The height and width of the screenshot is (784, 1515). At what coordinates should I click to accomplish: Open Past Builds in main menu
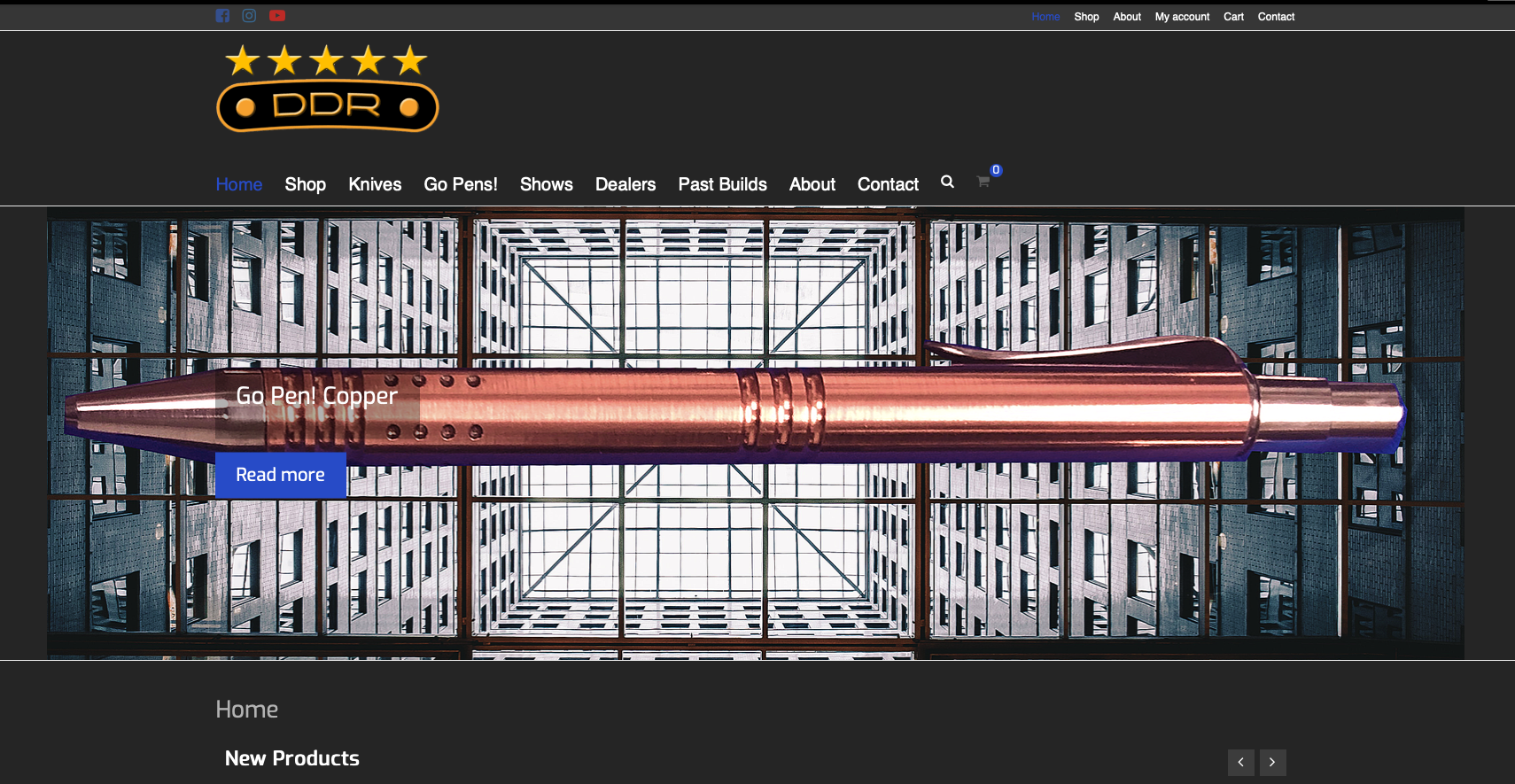point(722,184)
